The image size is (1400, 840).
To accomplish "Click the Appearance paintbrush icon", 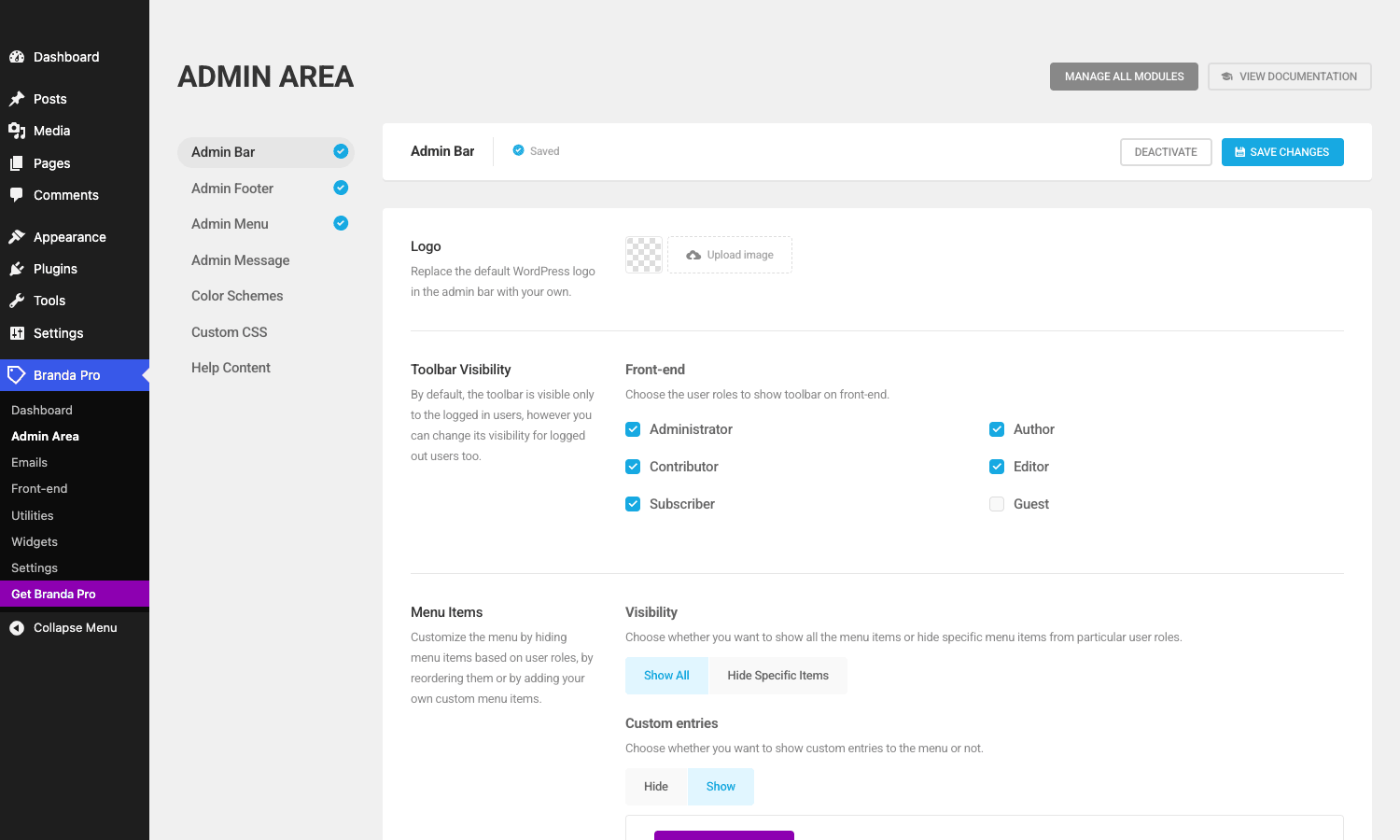I will point(17,237).
